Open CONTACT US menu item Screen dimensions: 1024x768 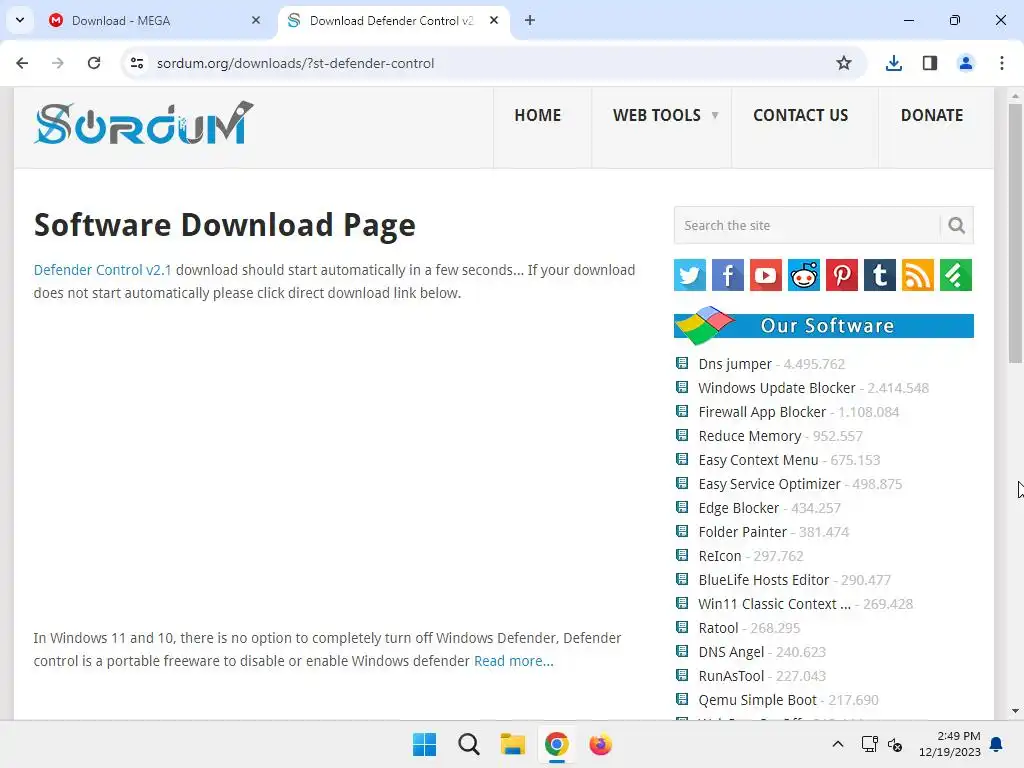click(x=801, y=116)
